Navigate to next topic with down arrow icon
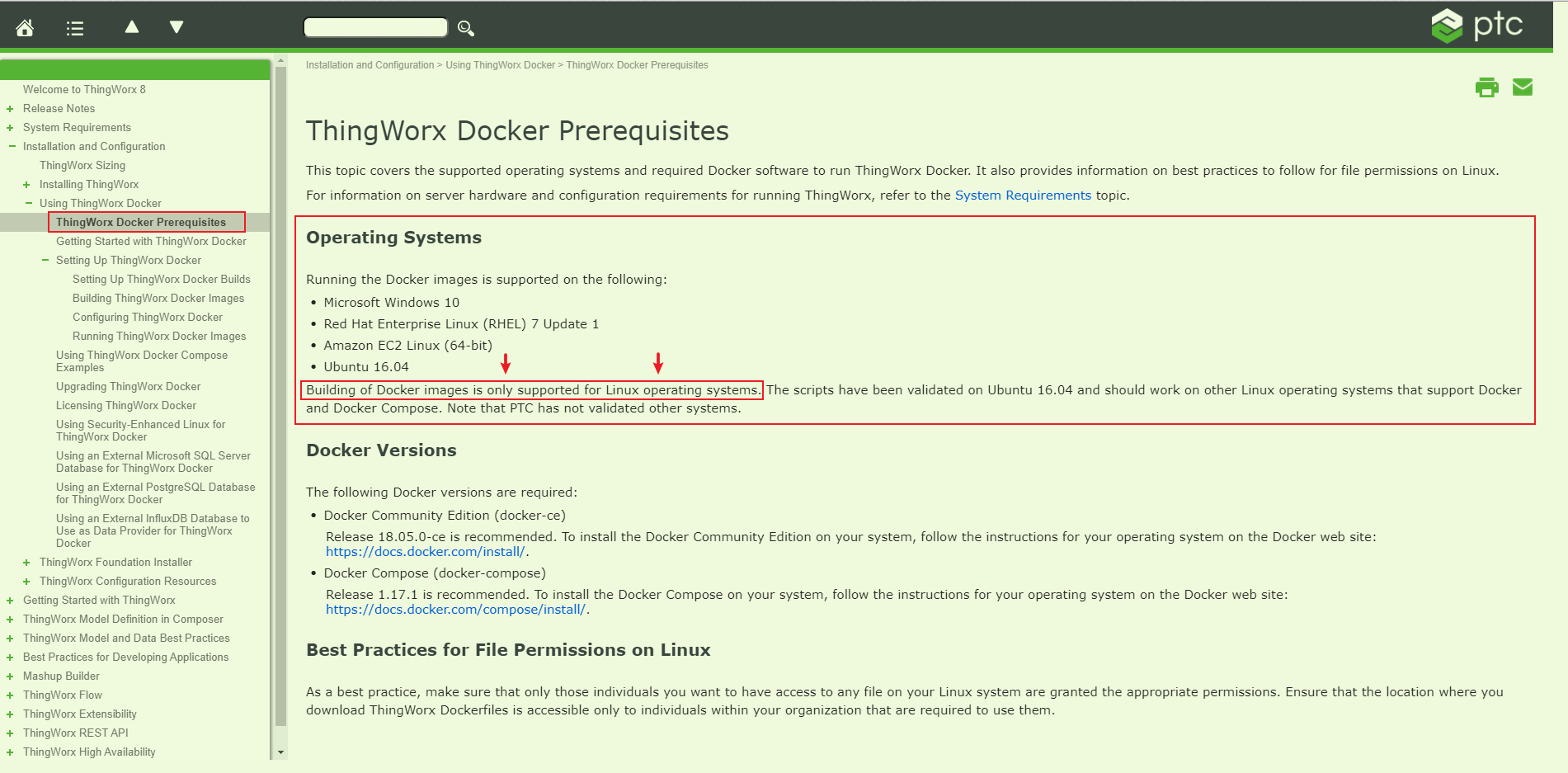The image size is (1568, 773). pyautogui.click(x=176, y=26)
